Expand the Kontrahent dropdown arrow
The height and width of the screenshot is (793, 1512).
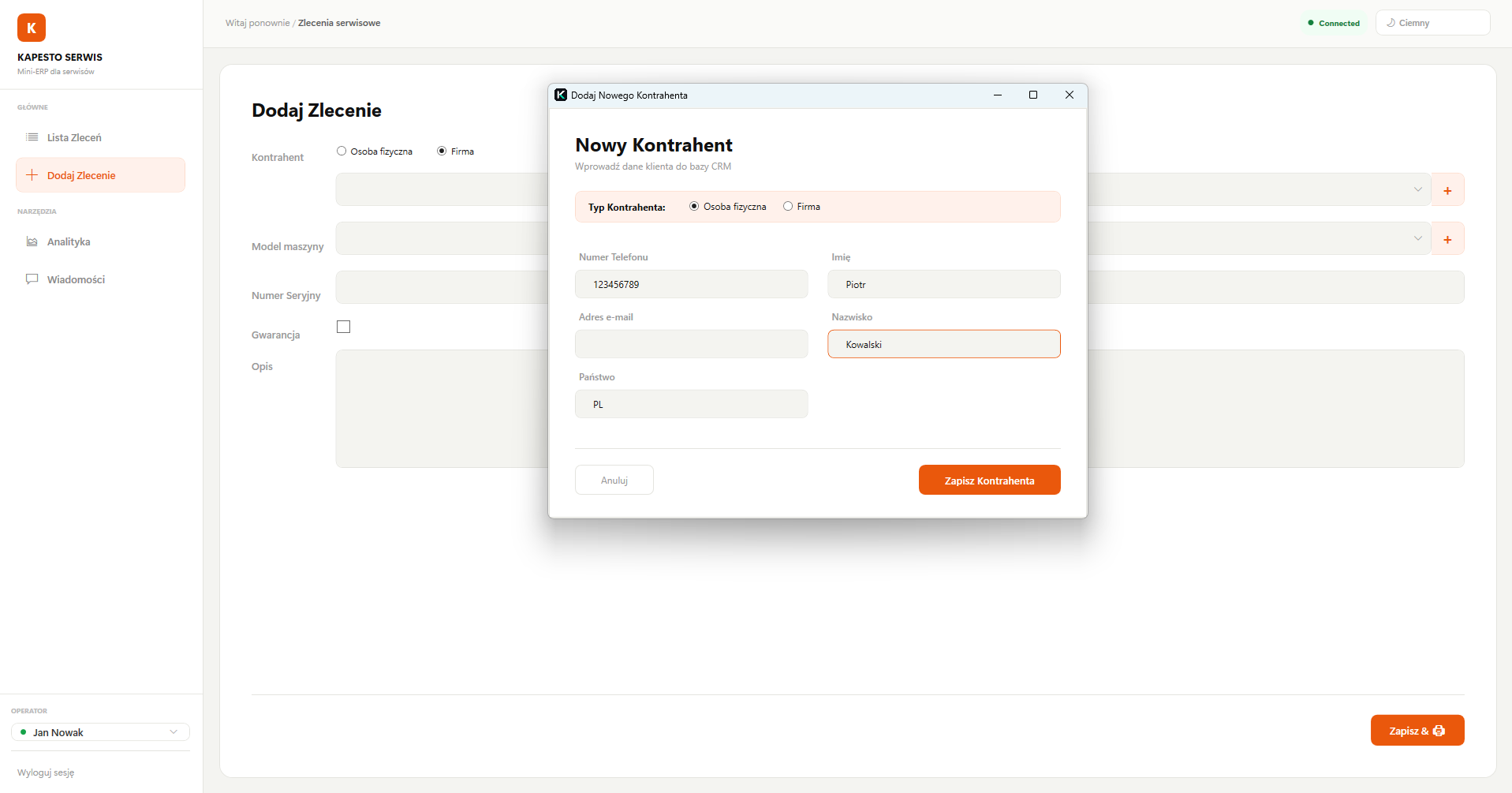click(1417, 189)
